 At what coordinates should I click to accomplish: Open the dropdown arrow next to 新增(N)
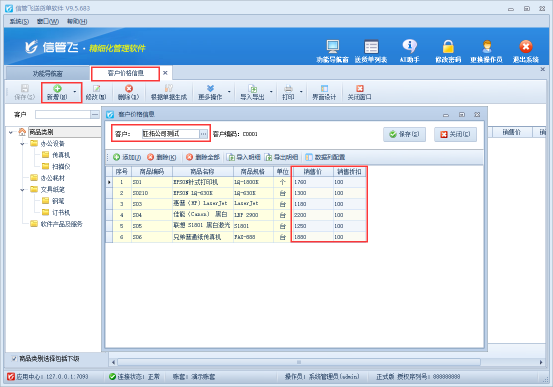click(x=74, y=92)
